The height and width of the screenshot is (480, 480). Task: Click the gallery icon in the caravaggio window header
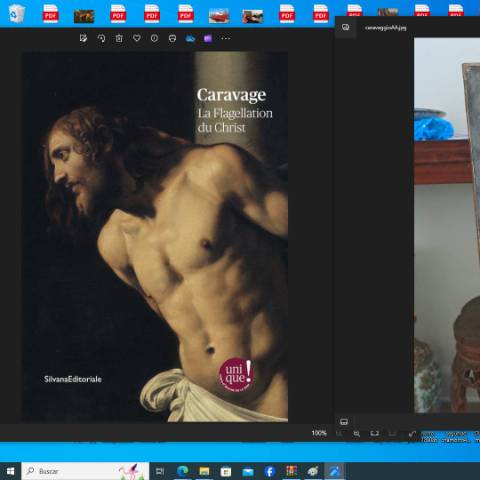click(x=346, y=27)
